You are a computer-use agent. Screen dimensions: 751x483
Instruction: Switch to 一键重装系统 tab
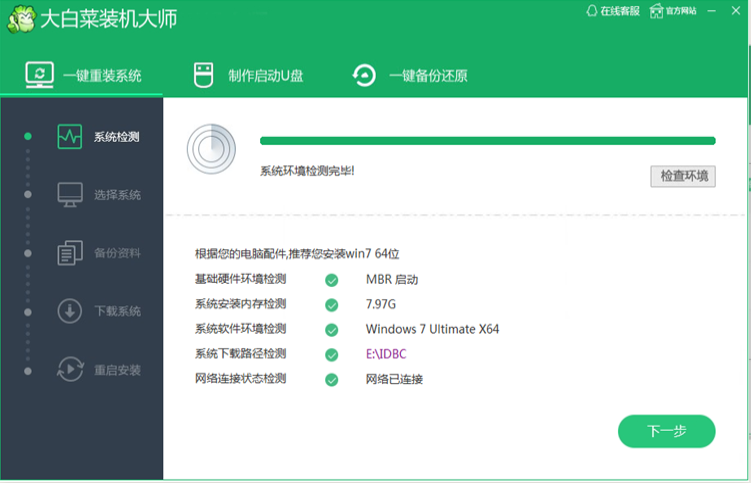[83, 75]
